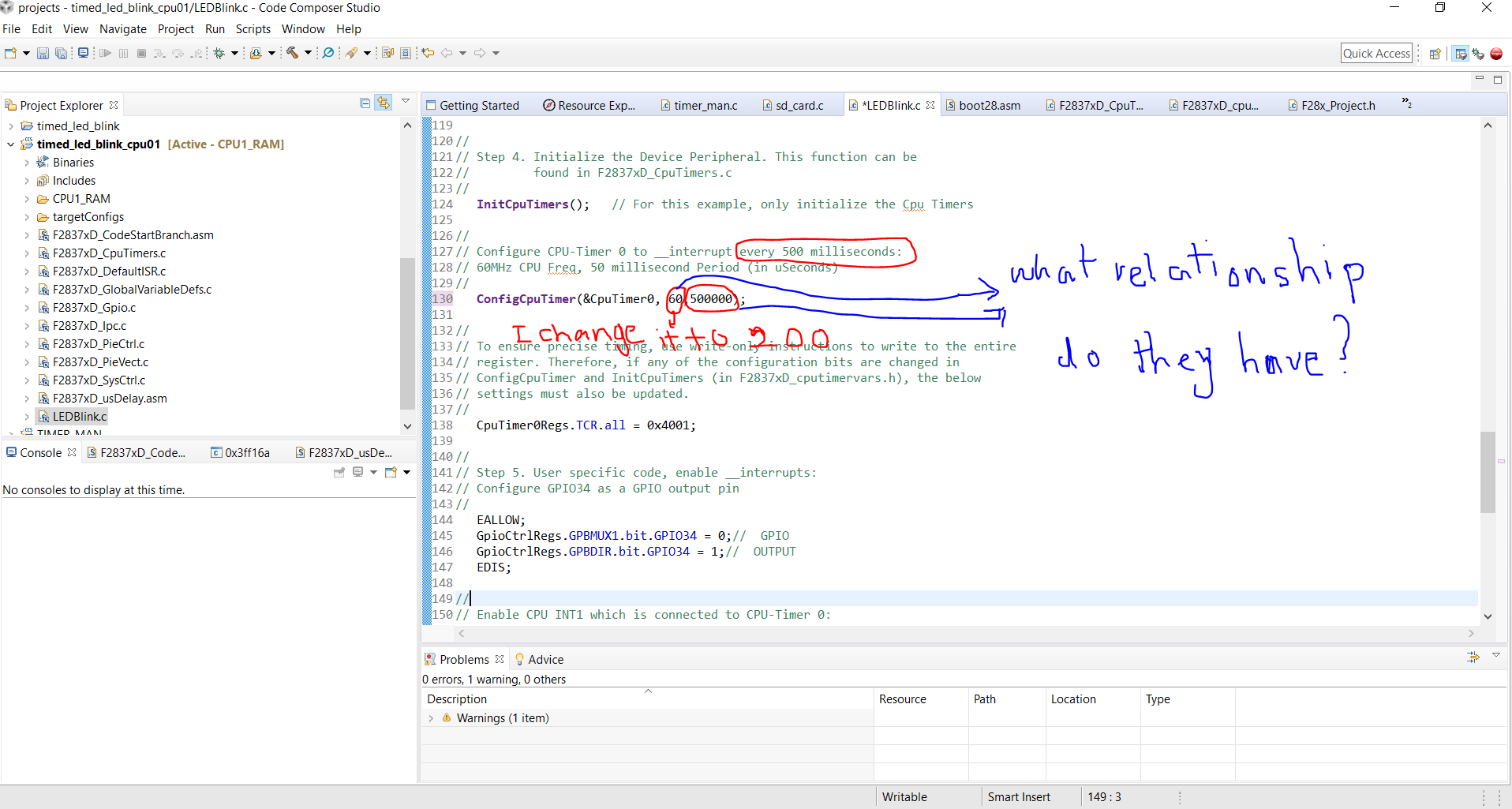Toggle Mark Occurrences in the toolbar
This screenshot has width=1512, height=809.
352,53
